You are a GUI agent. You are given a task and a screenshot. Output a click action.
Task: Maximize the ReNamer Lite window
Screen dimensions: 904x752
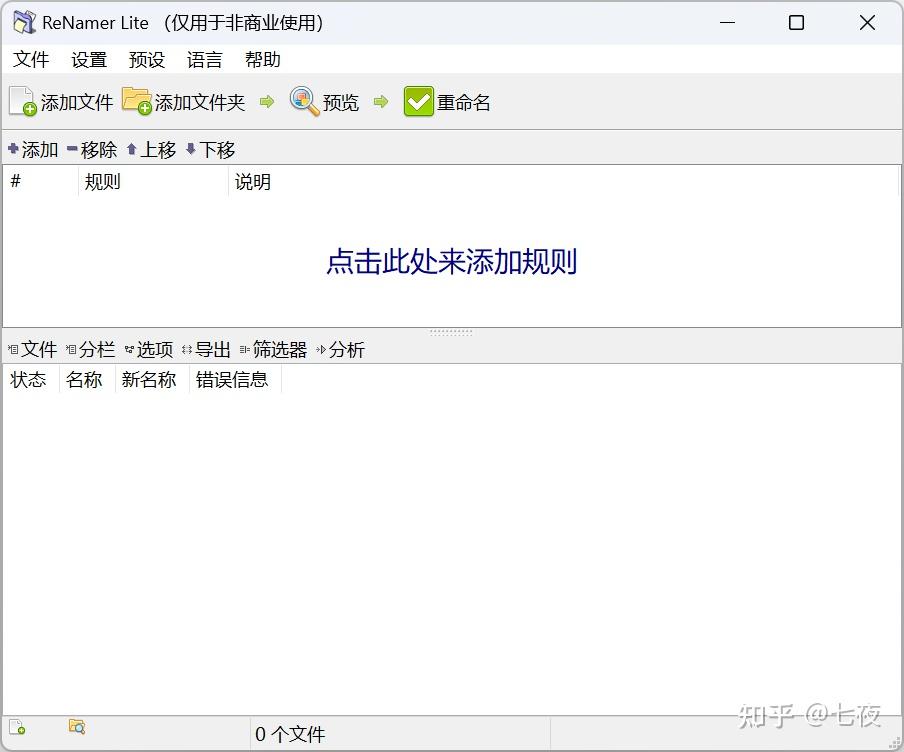[x=796, y=22]
